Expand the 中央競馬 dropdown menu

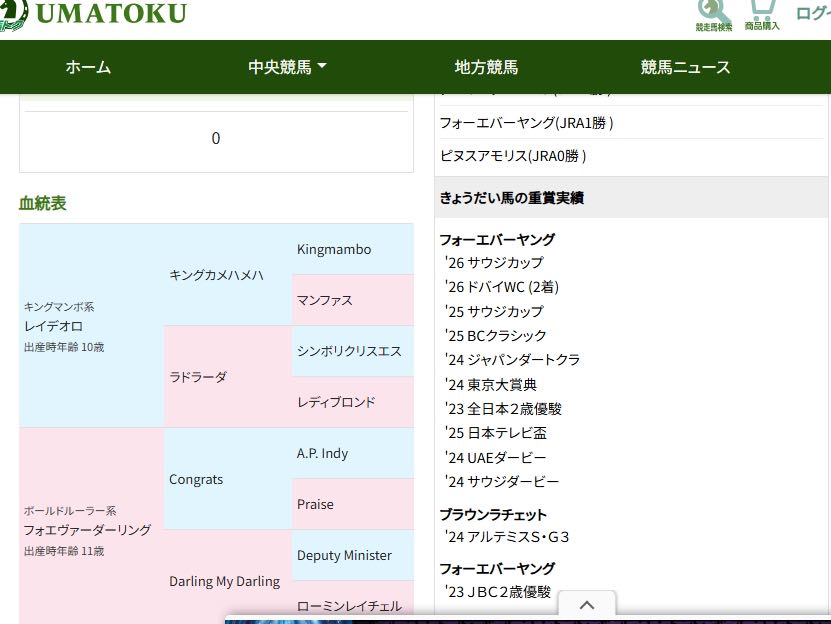click(x=288, y=68)
